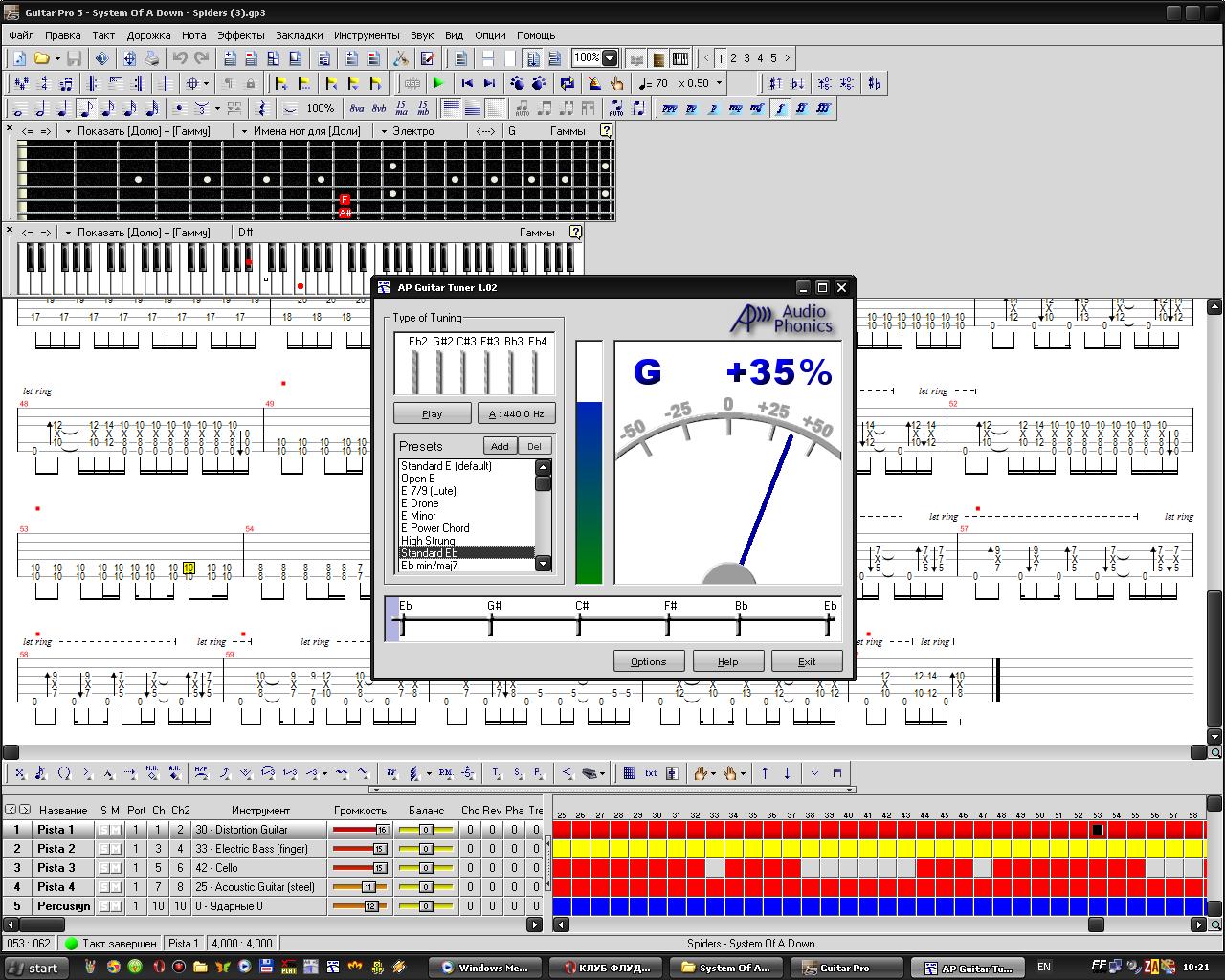Select the half note duration
This screenshot has height=980, width=1225.
40,108
